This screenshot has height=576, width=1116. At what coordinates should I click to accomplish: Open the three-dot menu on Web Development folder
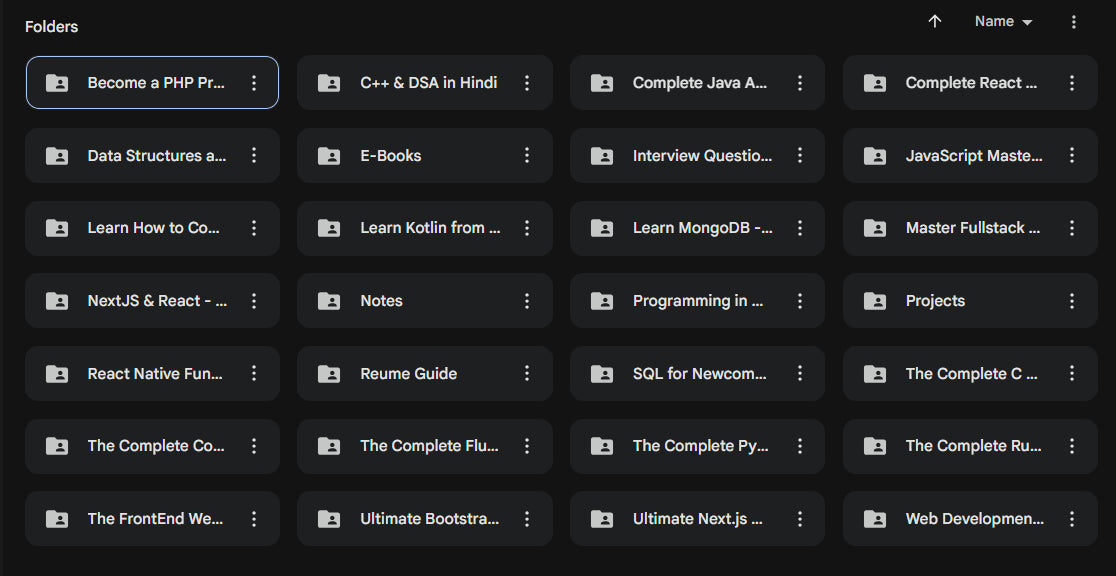coord(1072,518)
